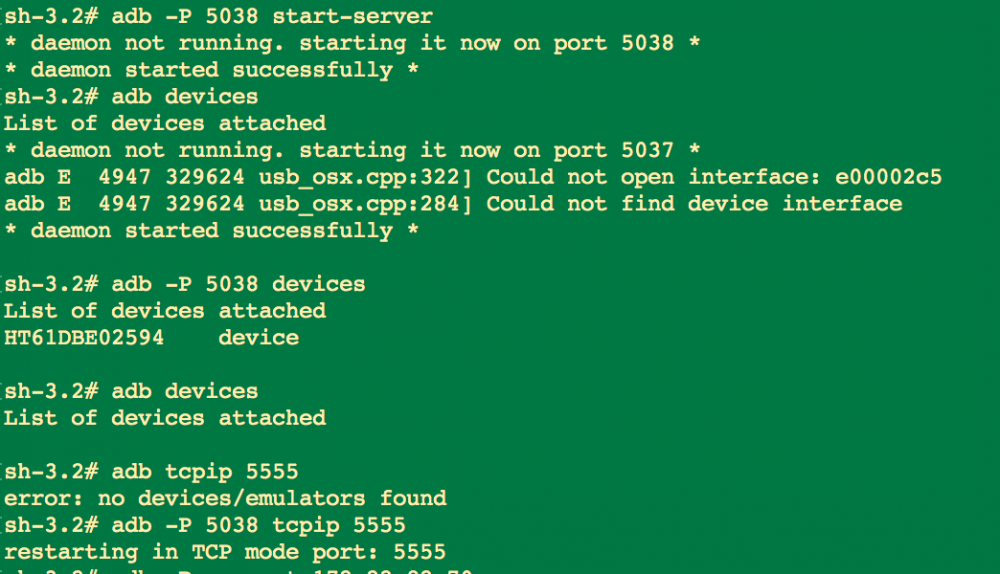Click the 'daemon started successfully' first message
The width and height of the screenshot is (1000, 574).
(211, 70)
